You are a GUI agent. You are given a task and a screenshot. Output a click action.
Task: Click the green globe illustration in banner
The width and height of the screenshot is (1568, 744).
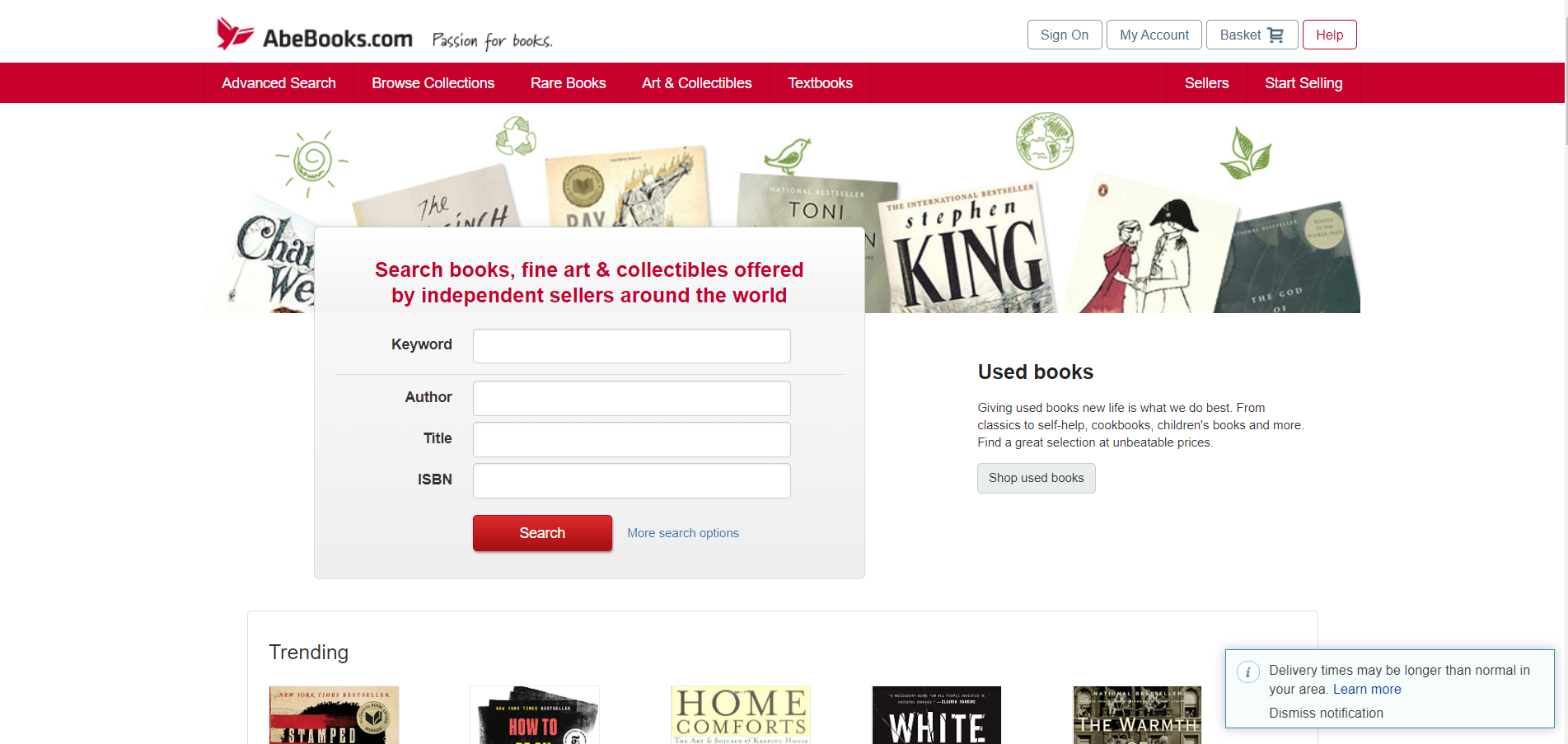[x=1045, y=141]
